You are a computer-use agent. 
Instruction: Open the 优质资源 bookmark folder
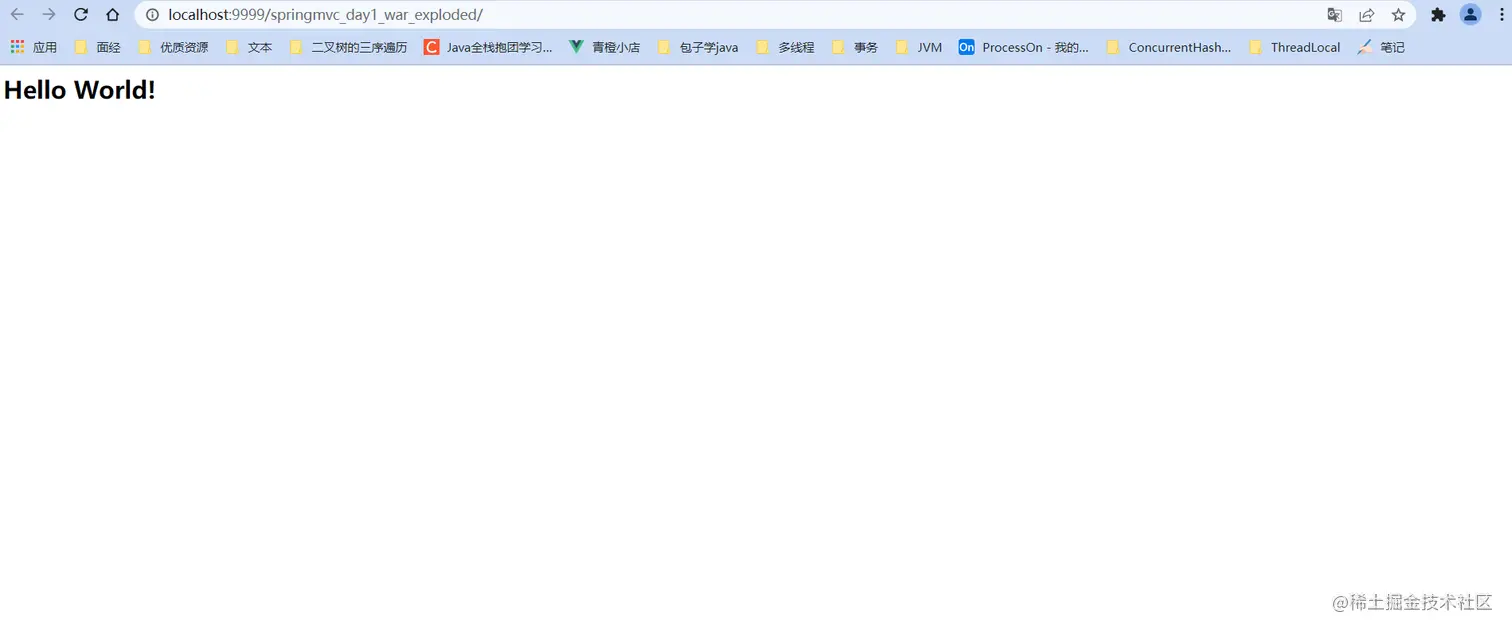click(173, 47)
